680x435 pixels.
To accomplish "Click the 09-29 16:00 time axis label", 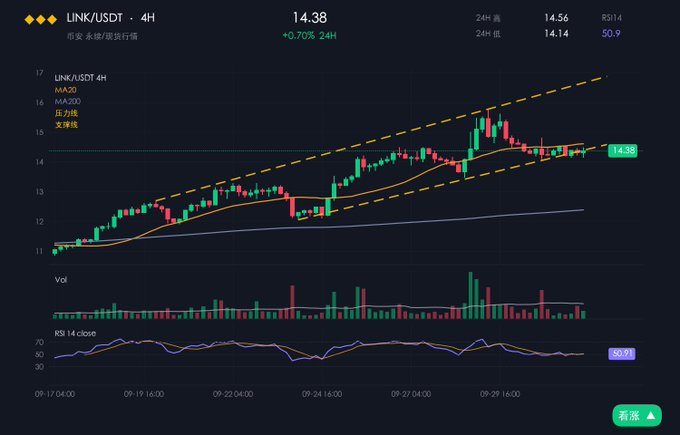I will coord(500,394).
